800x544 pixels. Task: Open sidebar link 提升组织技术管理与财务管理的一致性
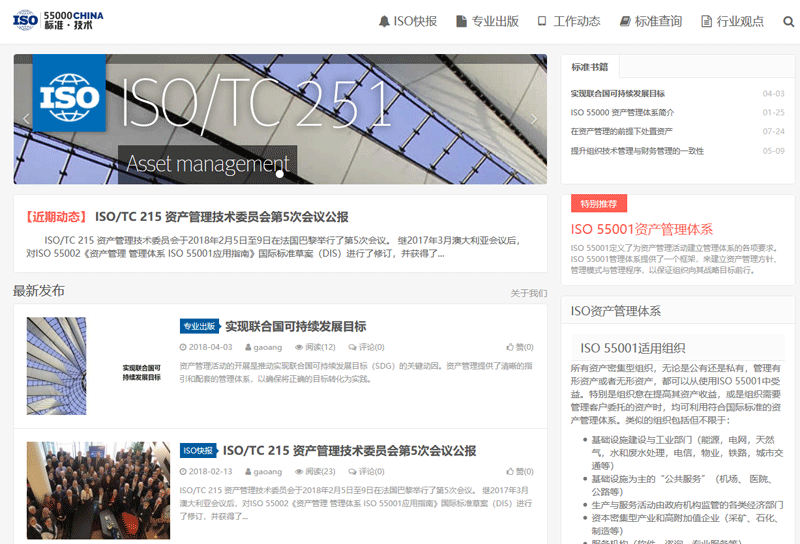(x=637, y=151)
